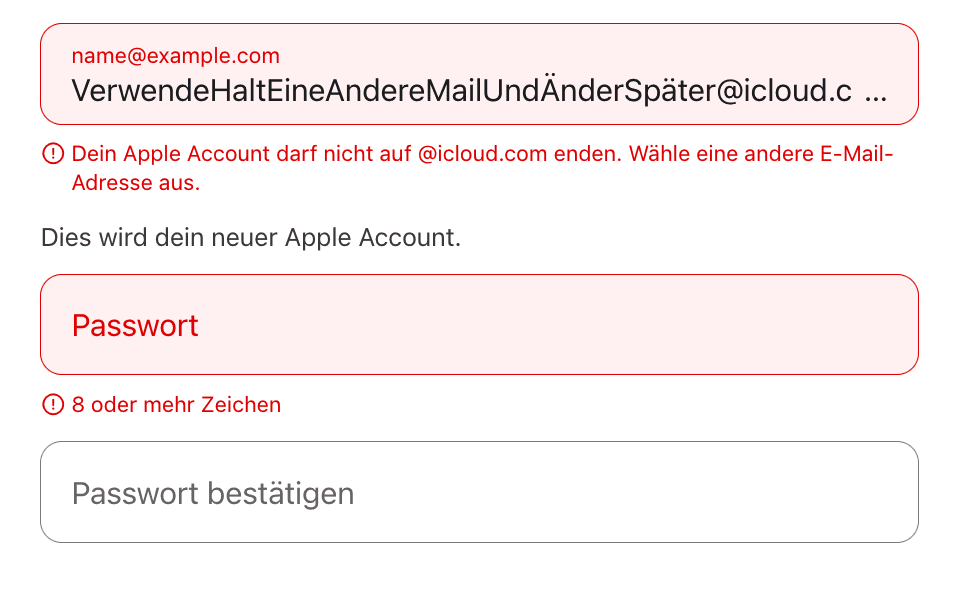Click Wähle eine andere E-Mail- in the error
The image size is (954, 594).
click(760, 154)
